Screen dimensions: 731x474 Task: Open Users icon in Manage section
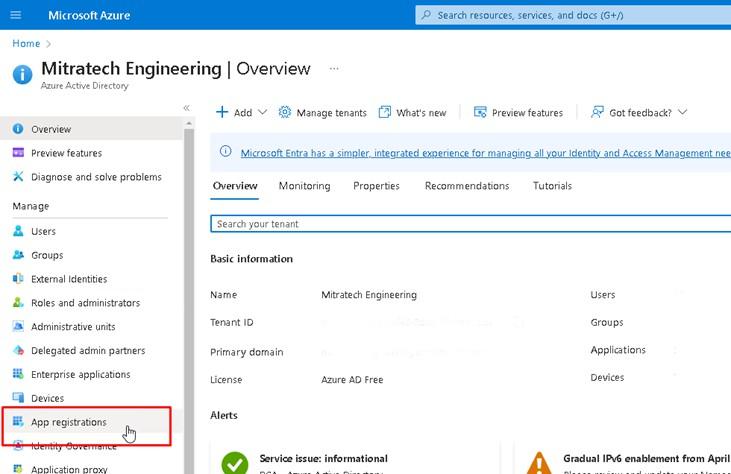[18, 231]
